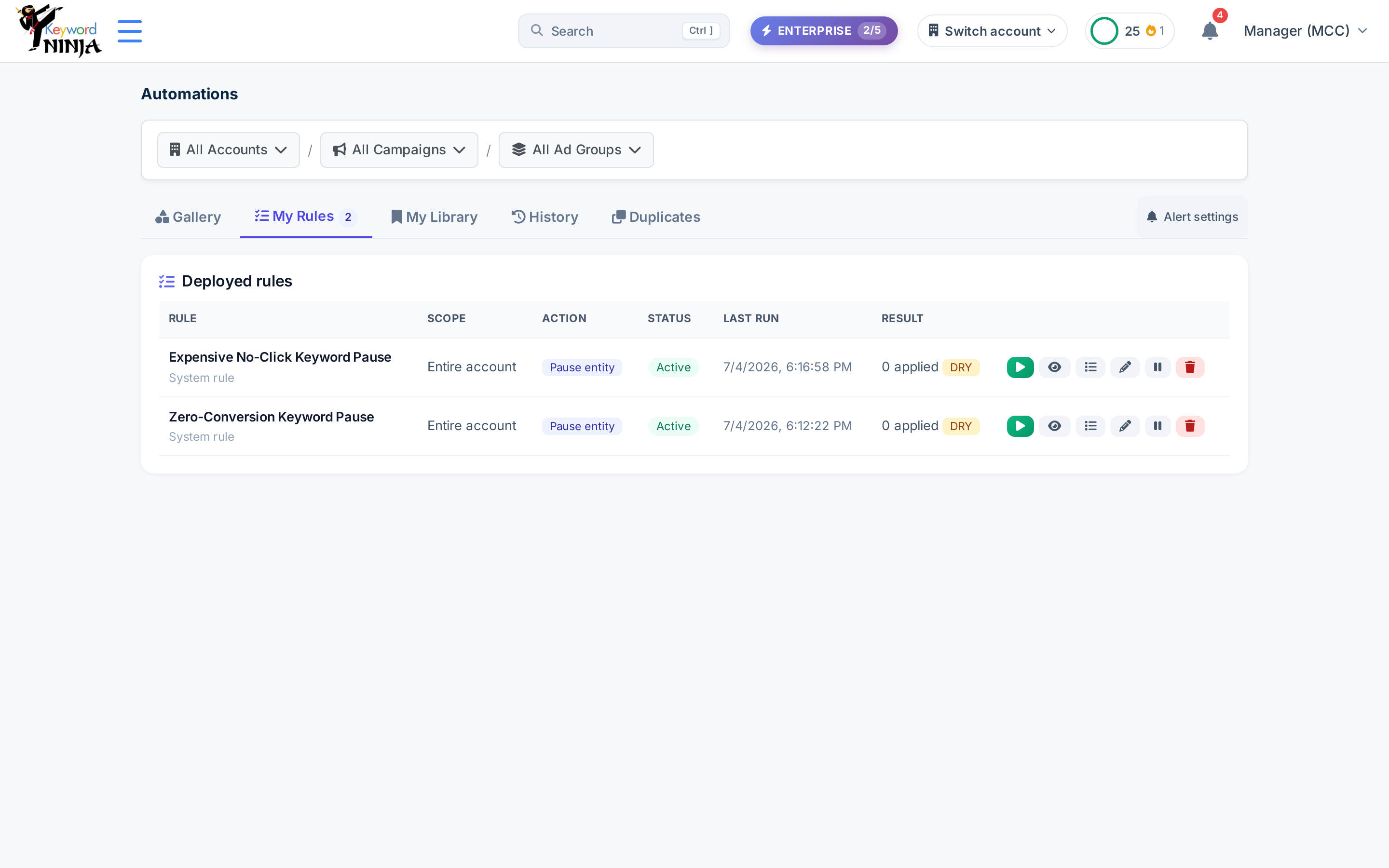
Task: Click DRY badge in Expensive No-Click row
Action: (961, 367)
